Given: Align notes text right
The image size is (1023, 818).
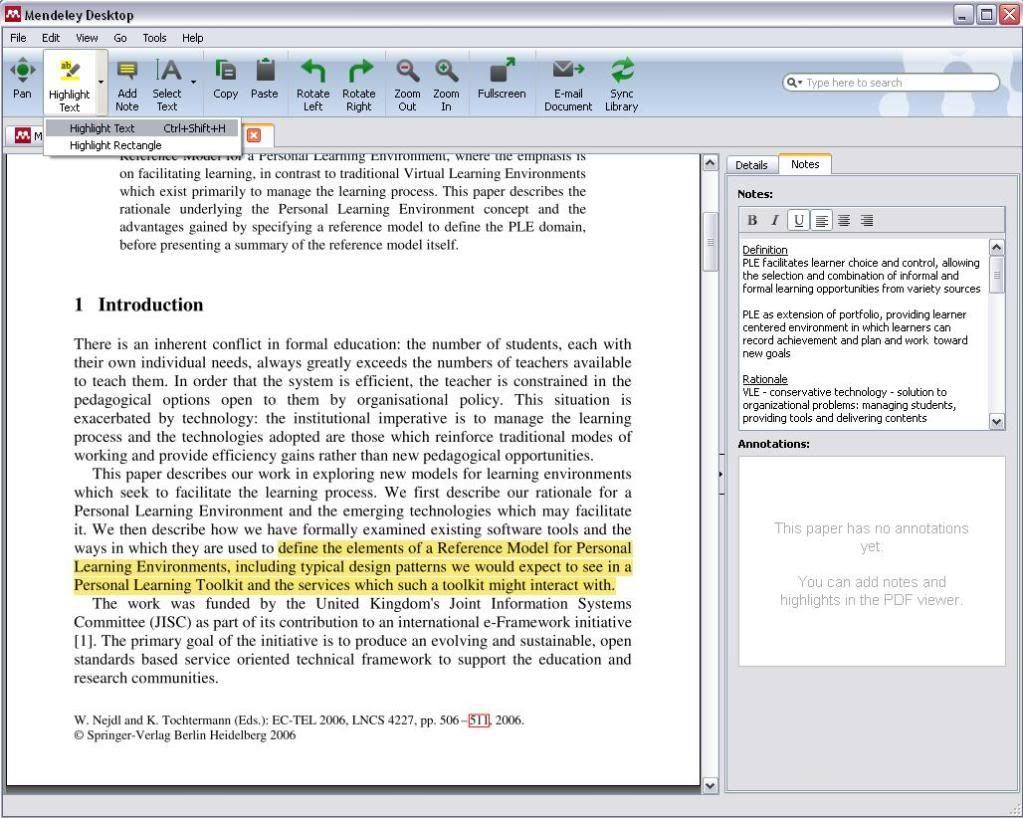Looking at the screenshot, I should coord(866,220).
